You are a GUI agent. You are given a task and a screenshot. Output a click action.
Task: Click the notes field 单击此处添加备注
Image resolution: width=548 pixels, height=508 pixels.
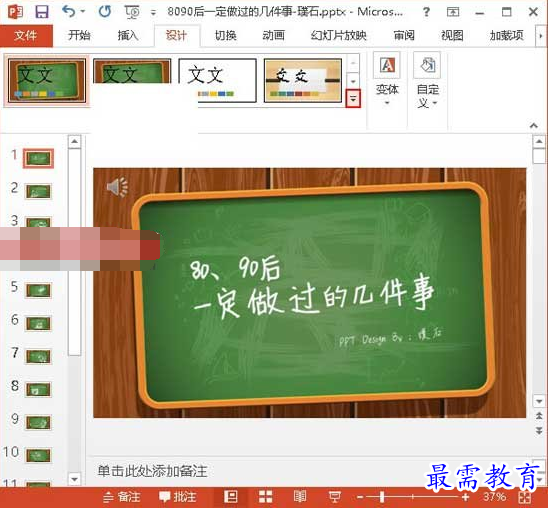pos(152,471)
